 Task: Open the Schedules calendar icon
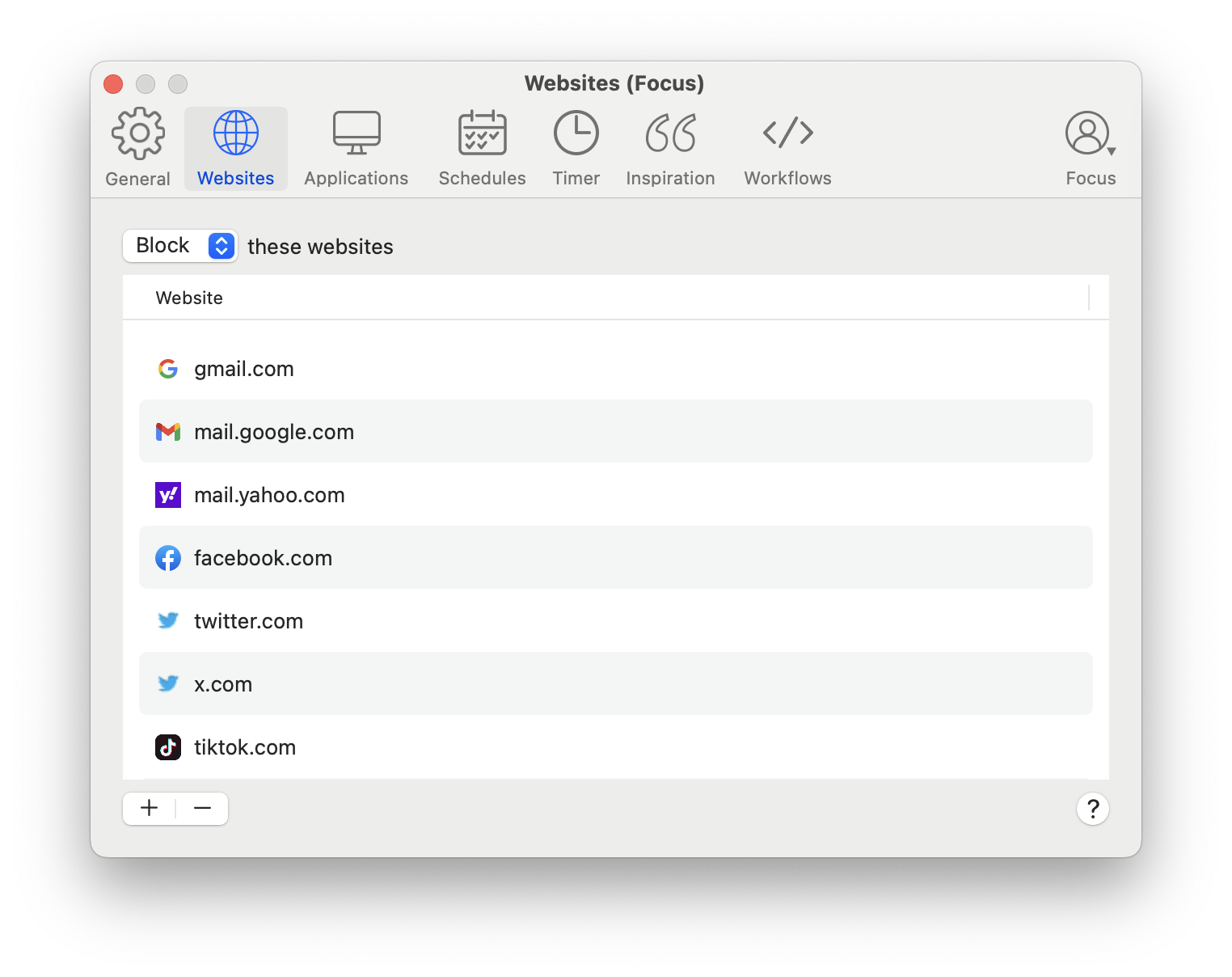pos(481,132)
